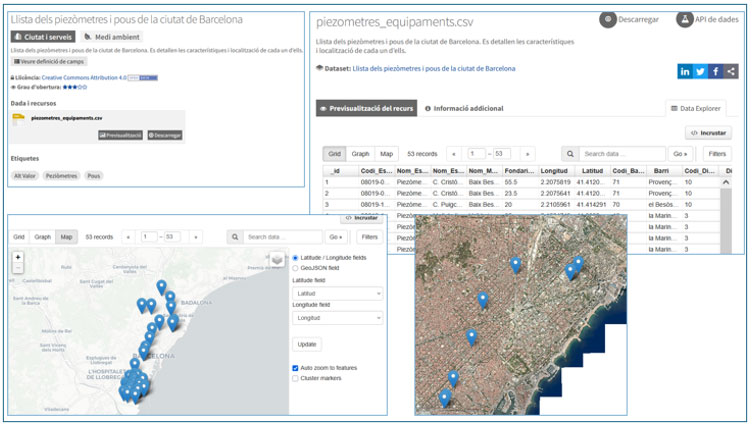Viewport: 752px width, 425px height.
Task: Share dataset on Twitter
Action: click(x=700, y=71)
